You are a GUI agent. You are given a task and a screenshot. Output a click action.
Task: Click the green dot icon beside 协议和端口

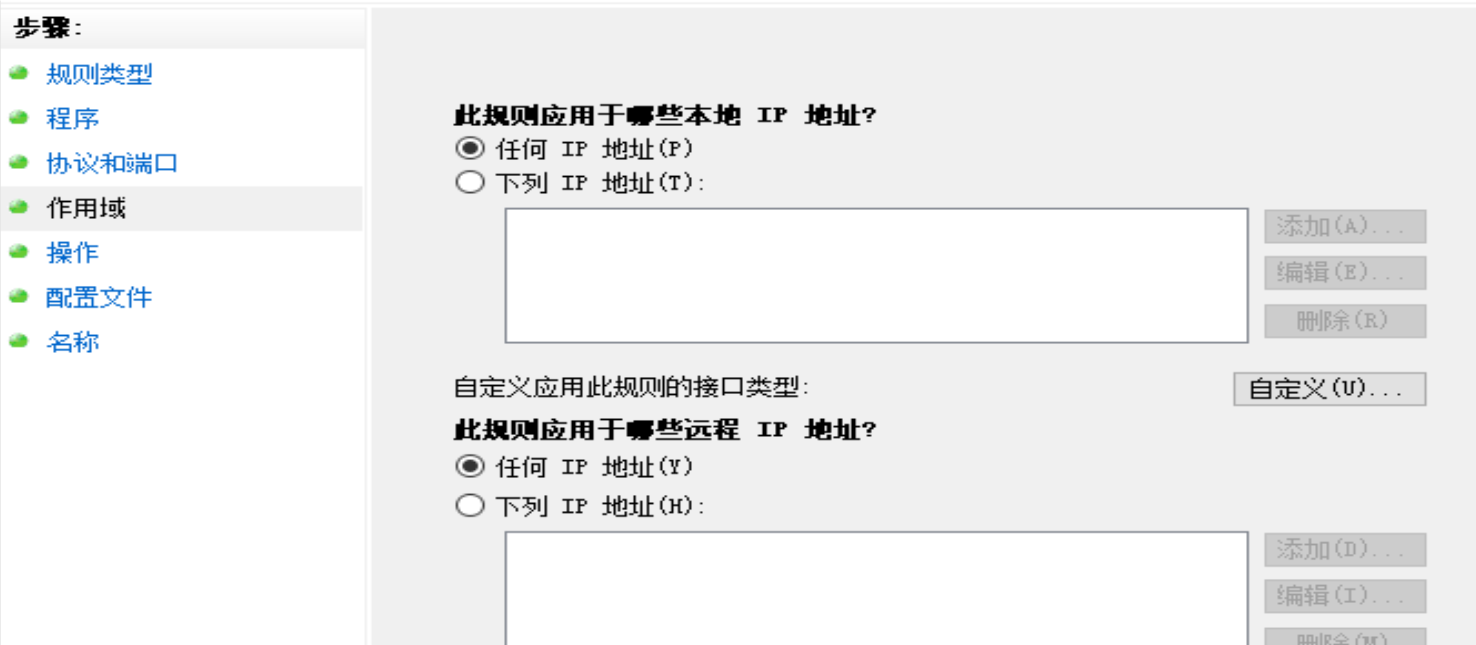17,160
